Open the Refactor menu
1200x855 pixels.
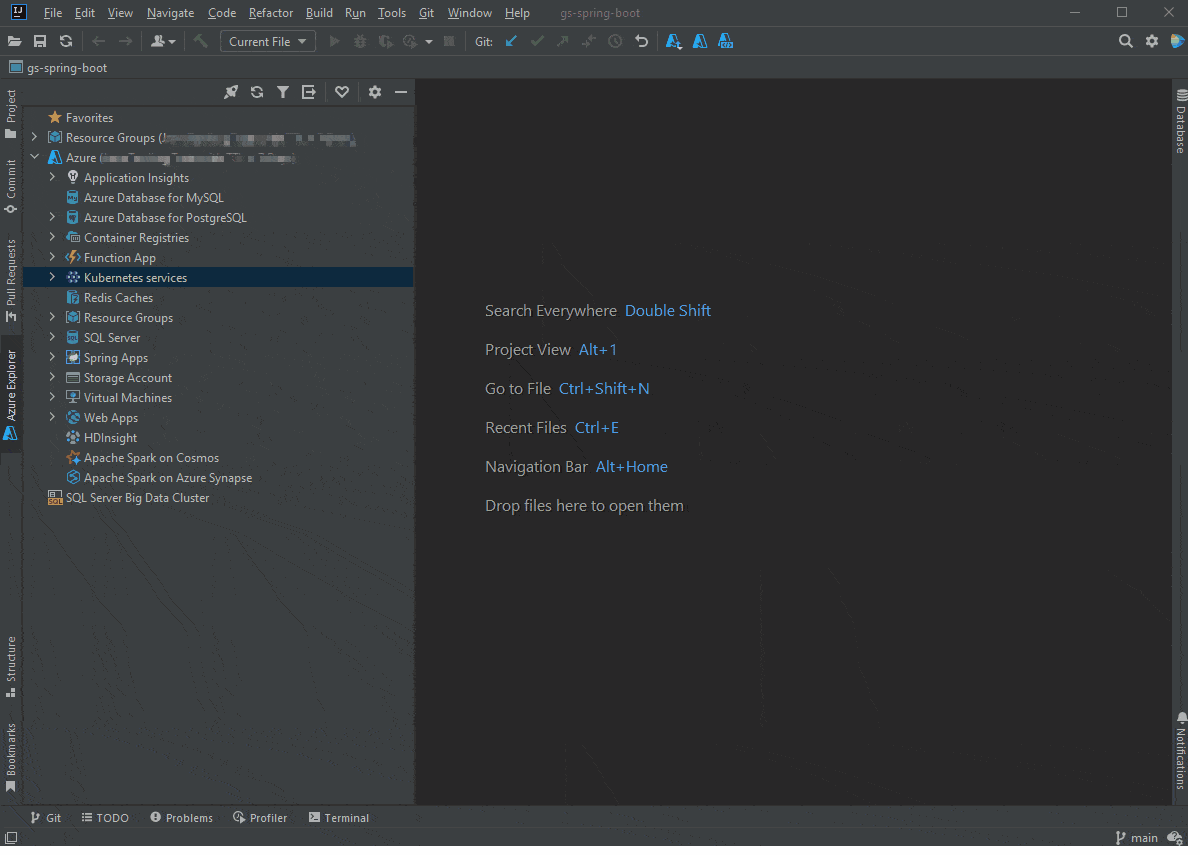271,13
